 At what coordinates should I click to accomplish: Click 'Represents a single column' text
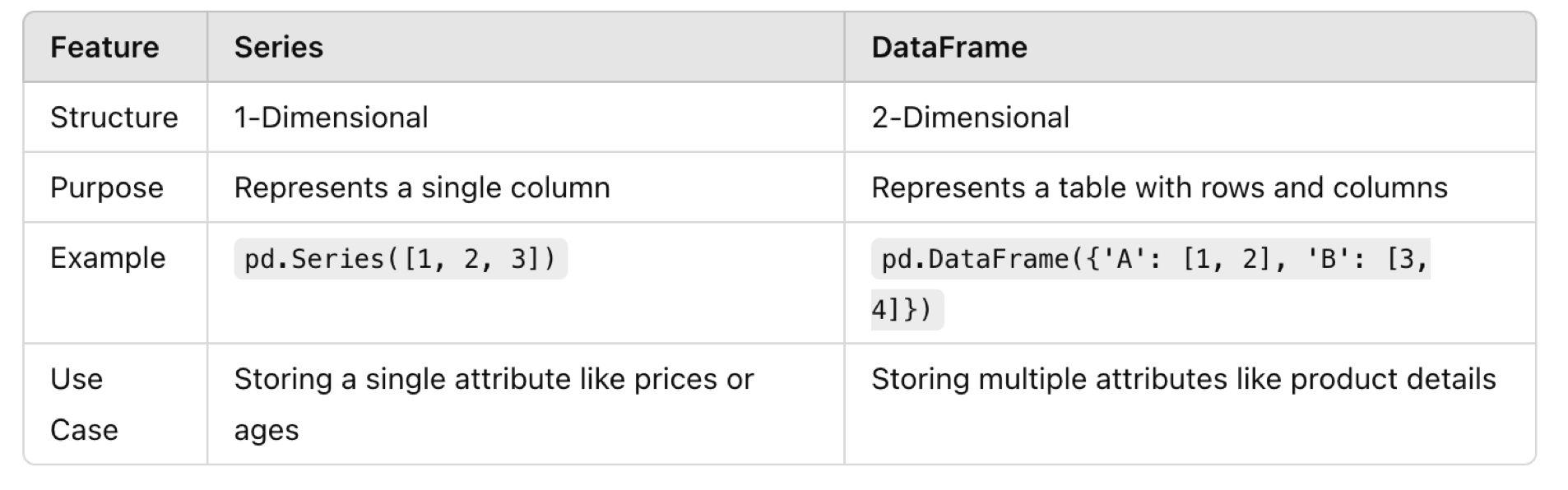tap(422, 188)
